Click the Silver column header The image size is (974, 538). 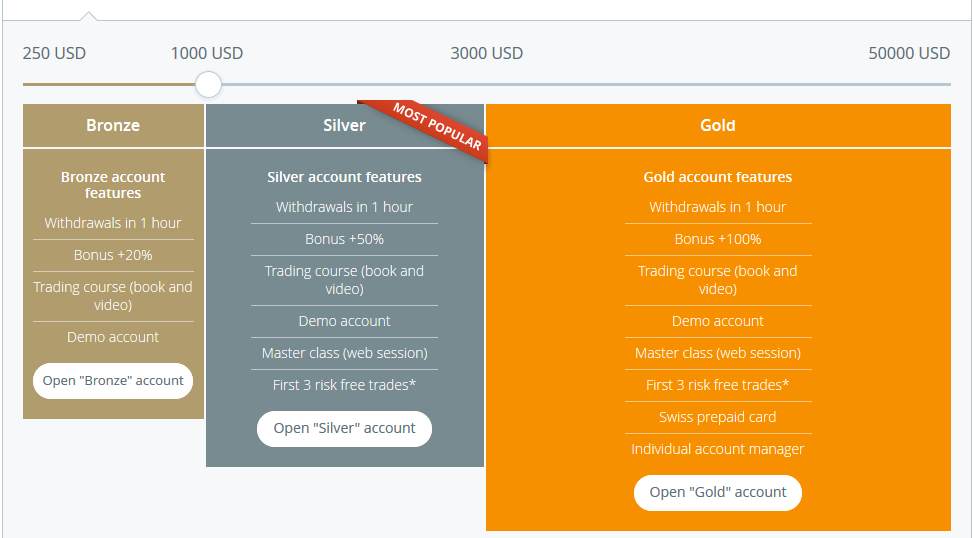[x=344, y=125]
